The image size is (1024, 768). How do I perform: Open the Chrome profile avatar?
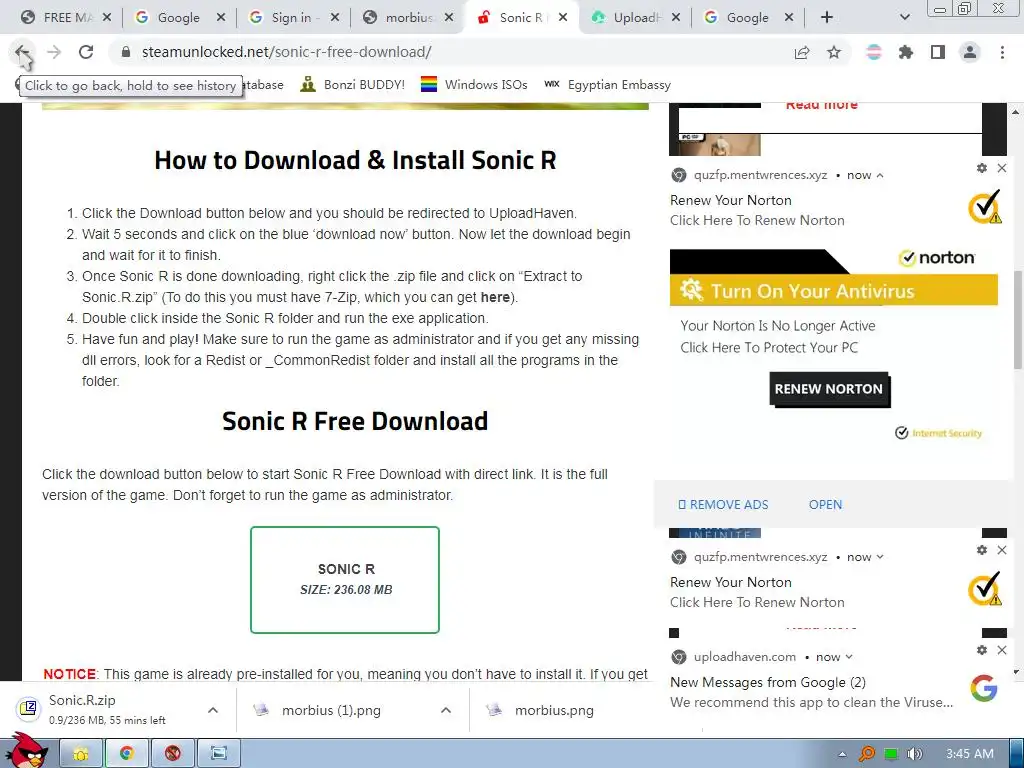(x=970, y=52)
